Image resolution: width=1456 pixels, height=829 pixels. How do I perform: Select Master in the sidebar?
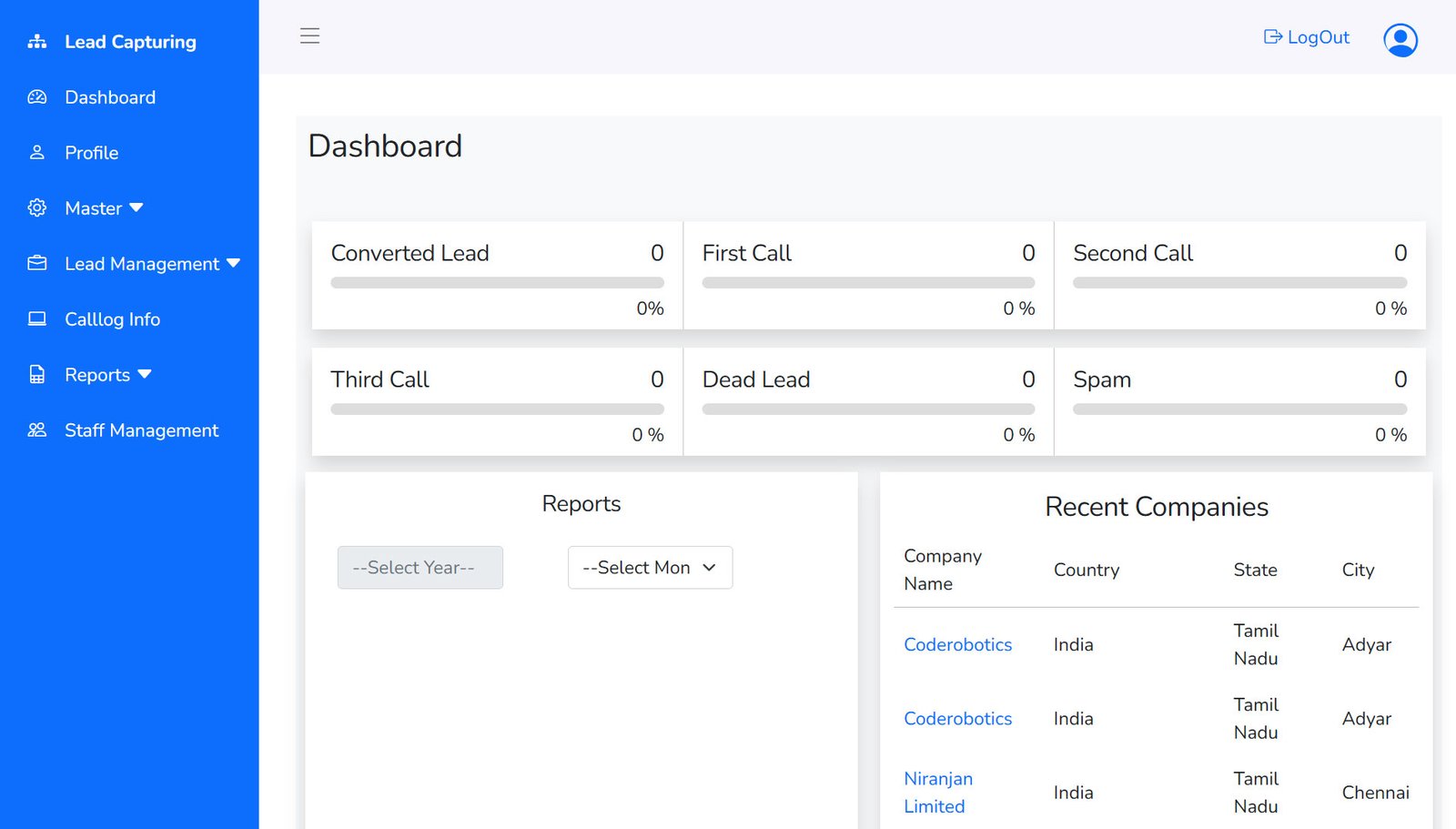[x=94, y=208]
